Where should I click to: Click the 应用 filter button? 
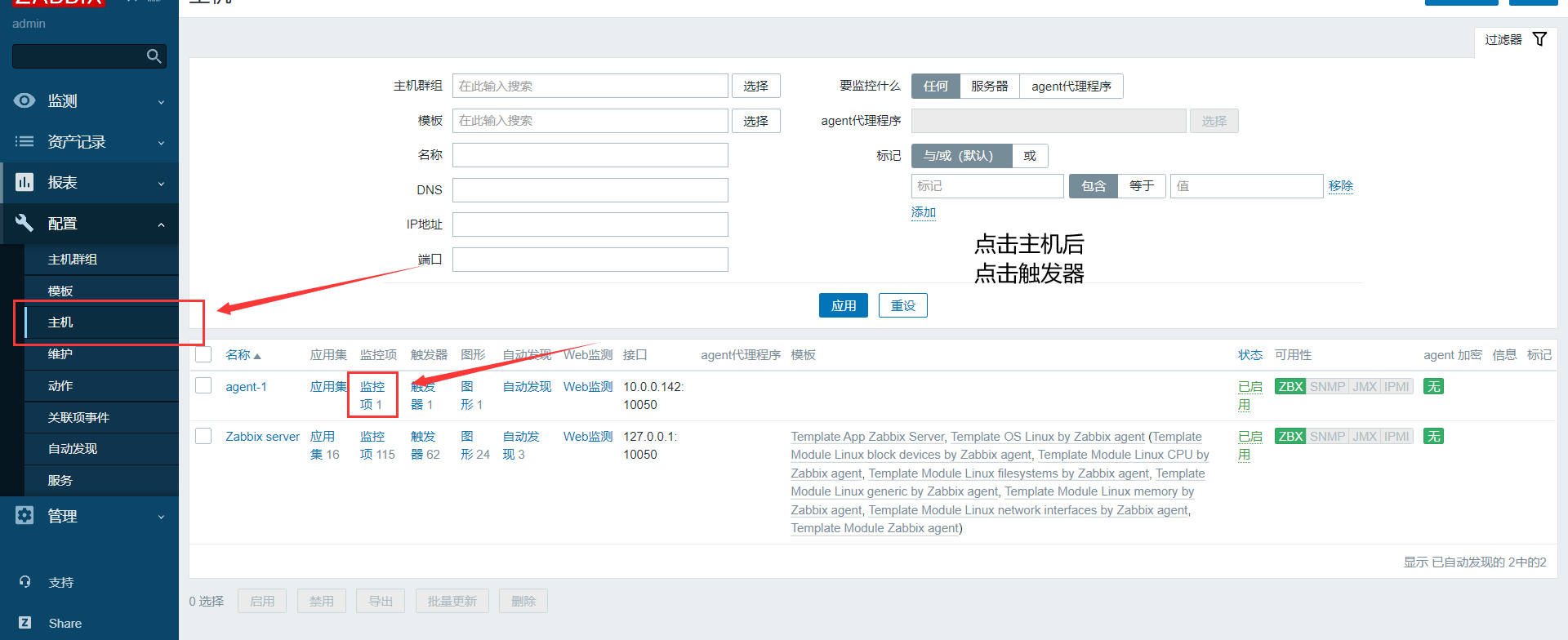click(x=843, y=305)
